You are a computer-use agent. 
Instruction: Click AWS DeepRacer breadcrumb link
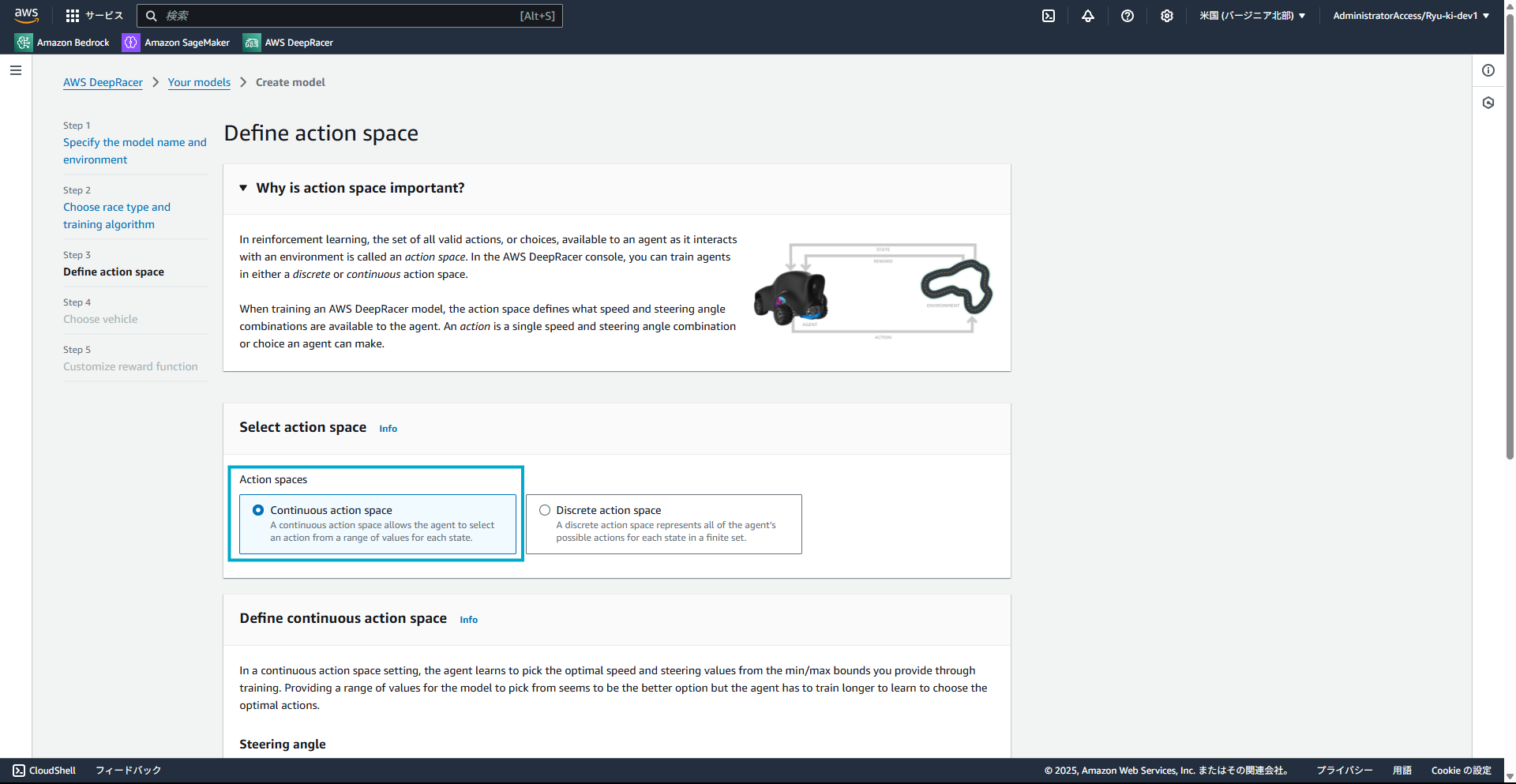pos(103,82)
